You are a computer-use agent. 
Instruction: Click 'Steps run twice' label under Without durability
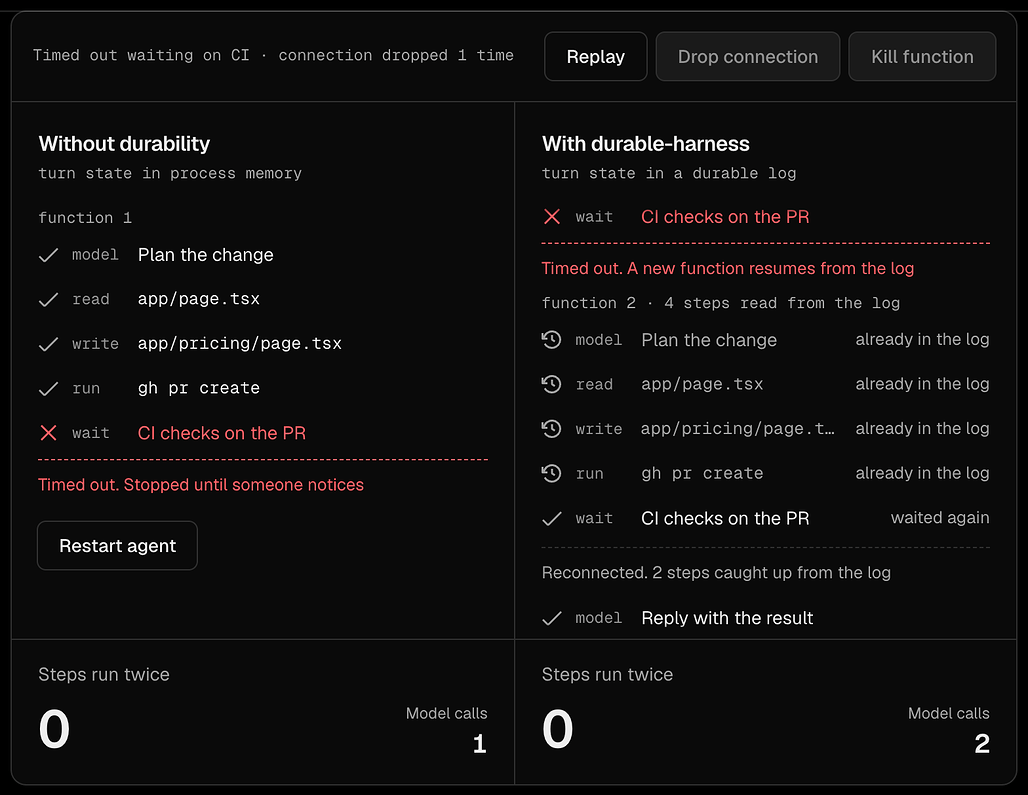(x=104, y=674)
